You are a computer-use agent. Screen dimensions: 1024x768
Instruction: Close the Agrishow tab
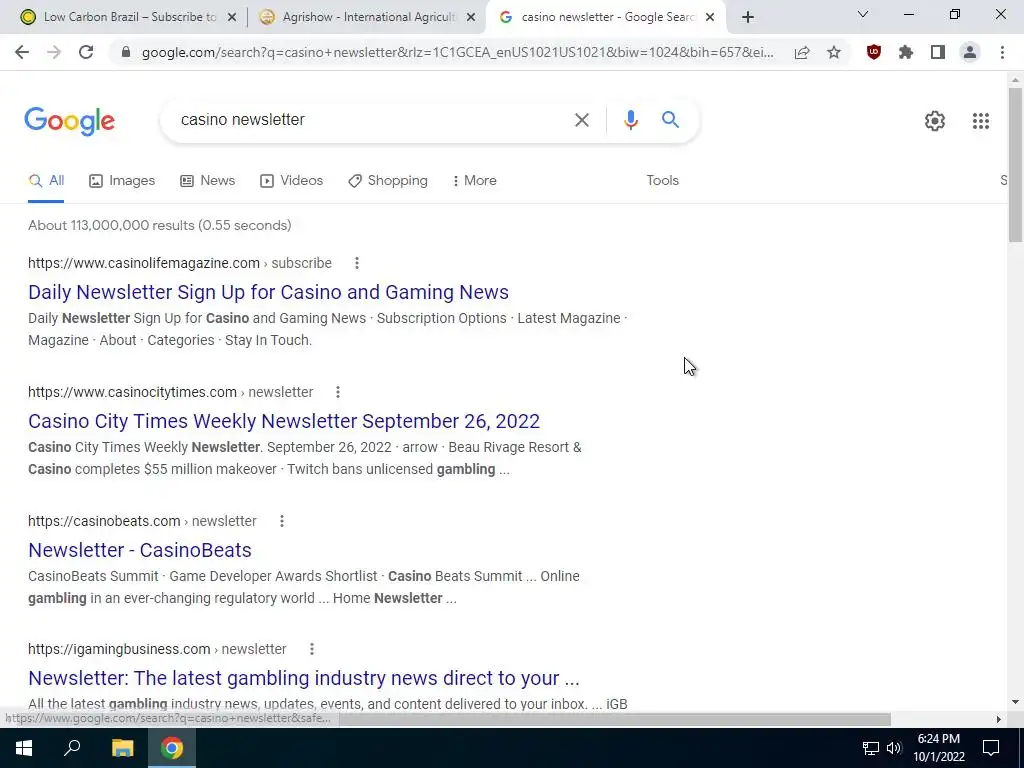click(x=471, y=17)
